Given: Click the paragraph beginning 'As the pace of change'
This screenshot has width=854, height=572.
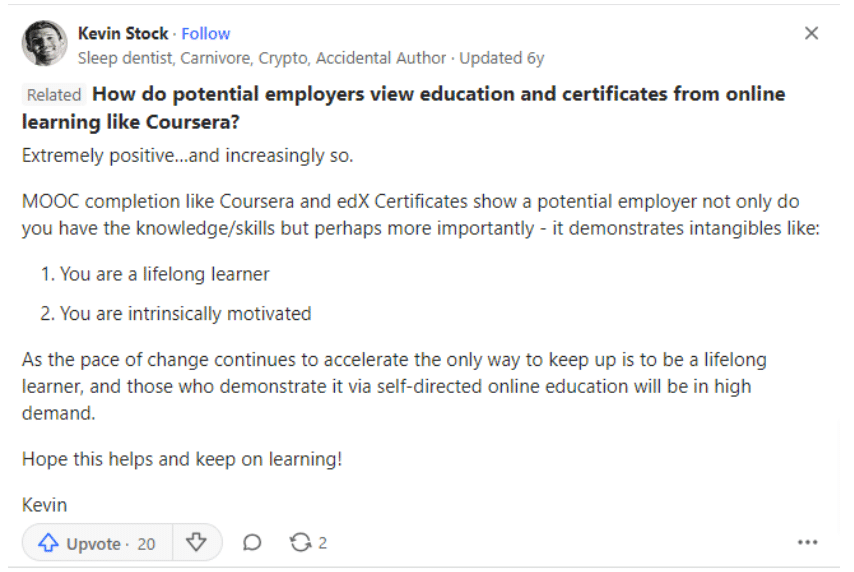Looking at the screenshot, I should [x=394, y=386].
